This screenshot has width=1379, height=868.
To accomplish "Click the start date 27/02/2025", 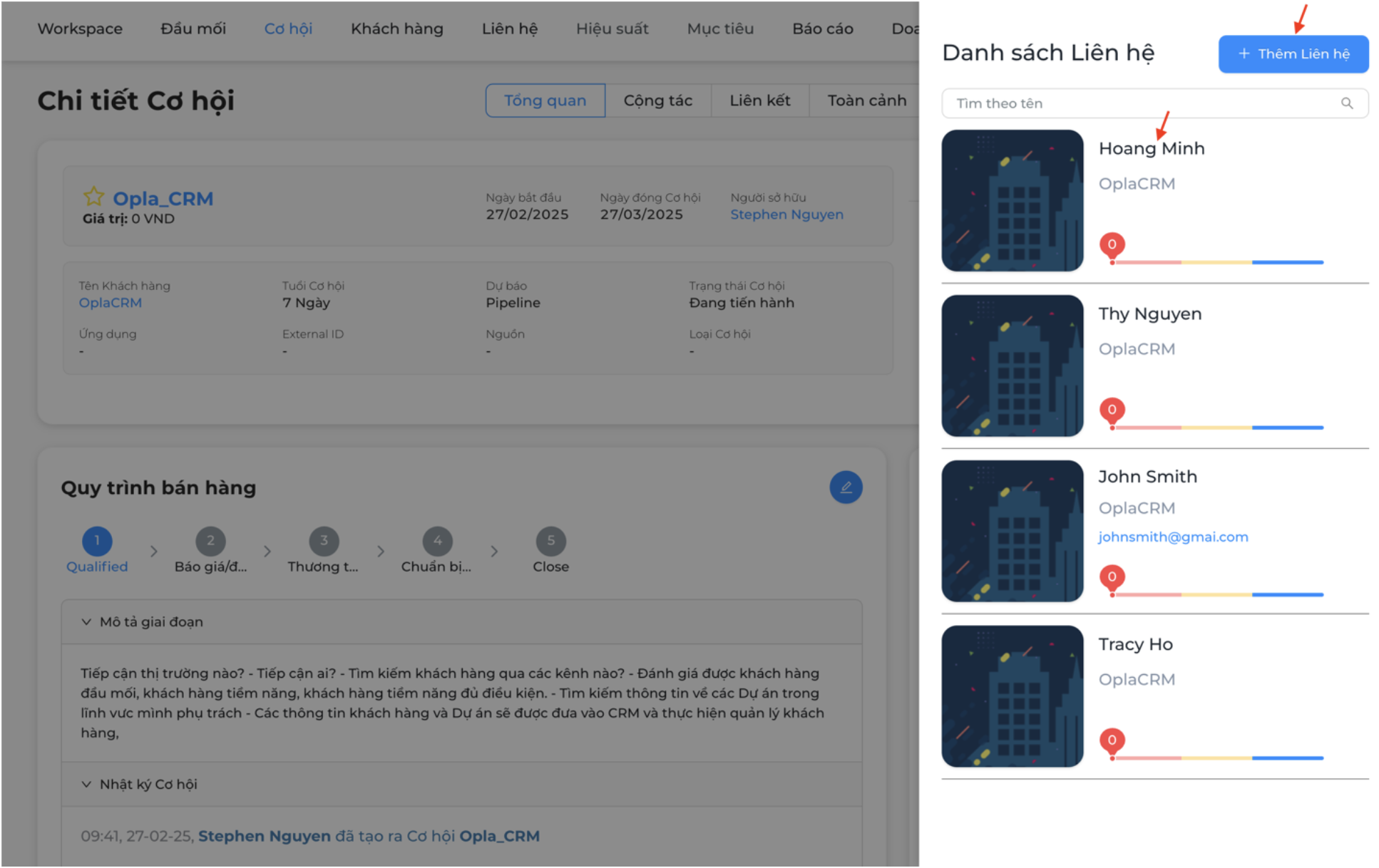I will (527, 215).
